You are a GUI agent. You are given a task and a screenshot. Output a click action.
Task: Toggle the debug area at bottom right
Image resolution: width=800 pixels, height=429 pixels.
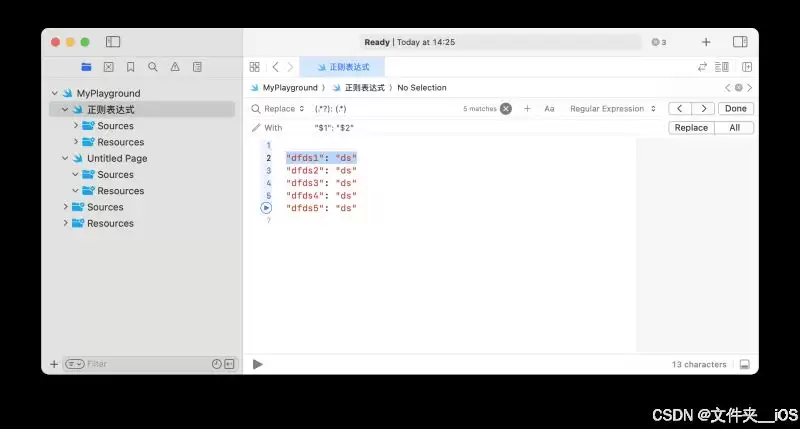[744, 364]
